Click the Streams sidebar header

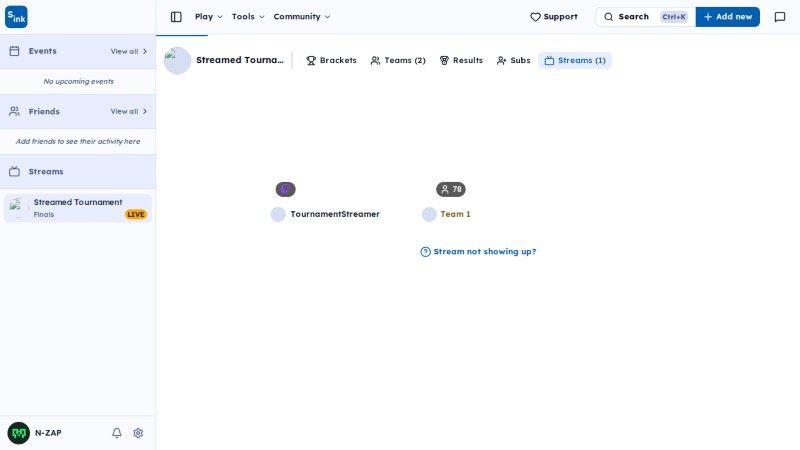point(78,171)
